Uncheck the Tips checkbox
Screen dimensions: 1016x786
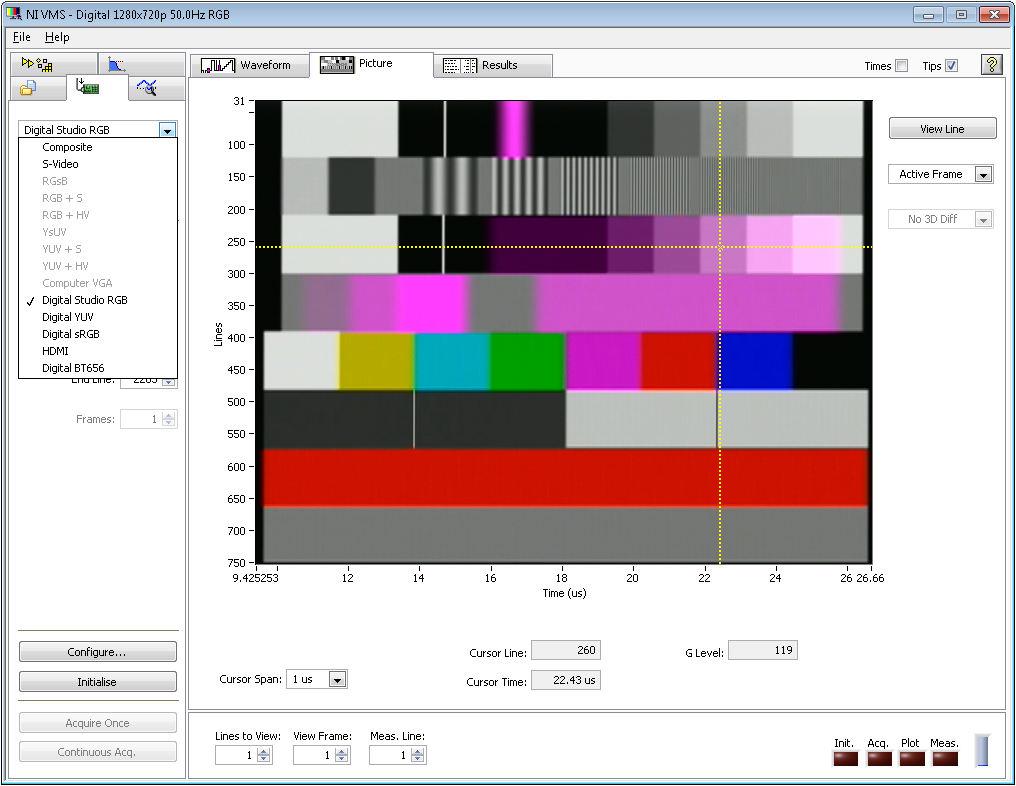pyautogui.click(x=951, y=66)
